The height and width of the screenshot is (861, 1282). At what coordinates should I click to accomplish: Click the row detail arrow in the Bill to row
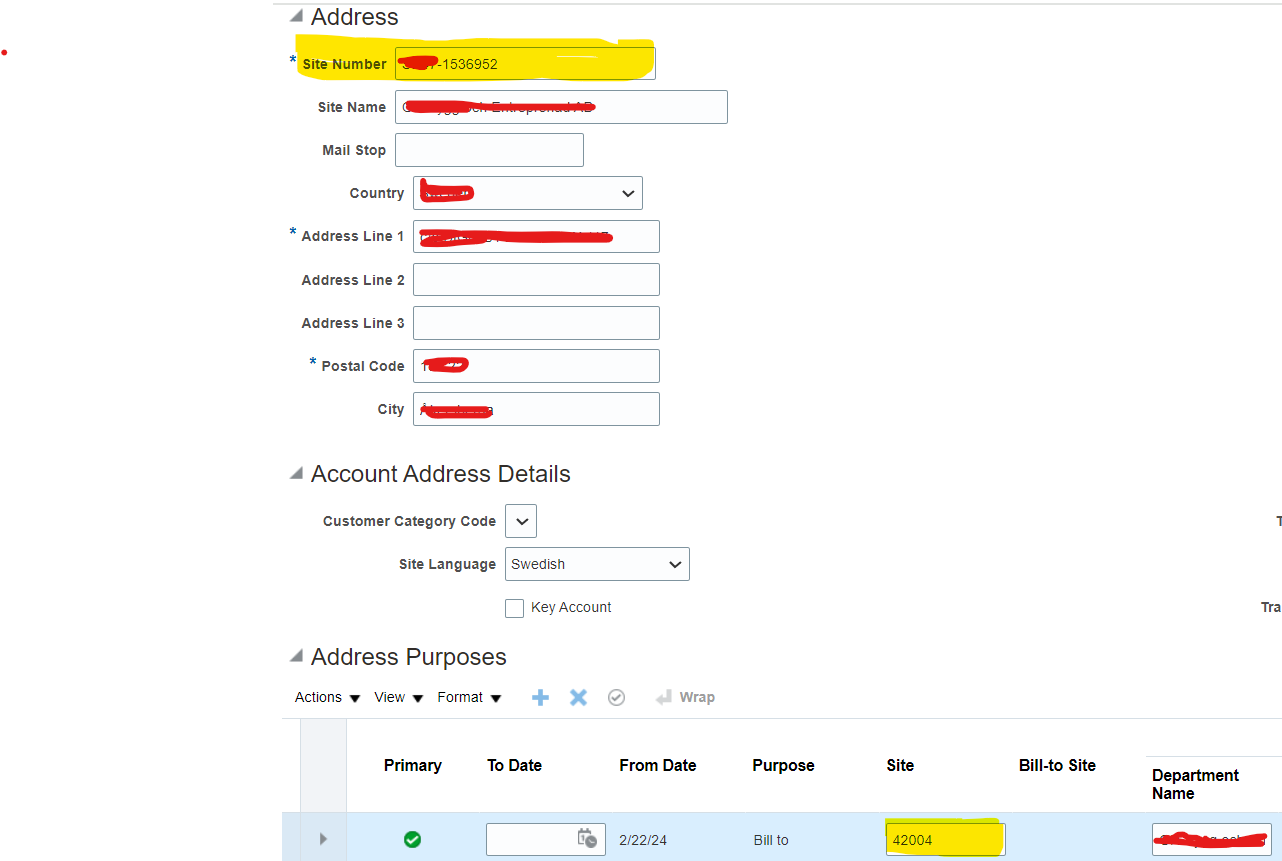click(322, 839)
